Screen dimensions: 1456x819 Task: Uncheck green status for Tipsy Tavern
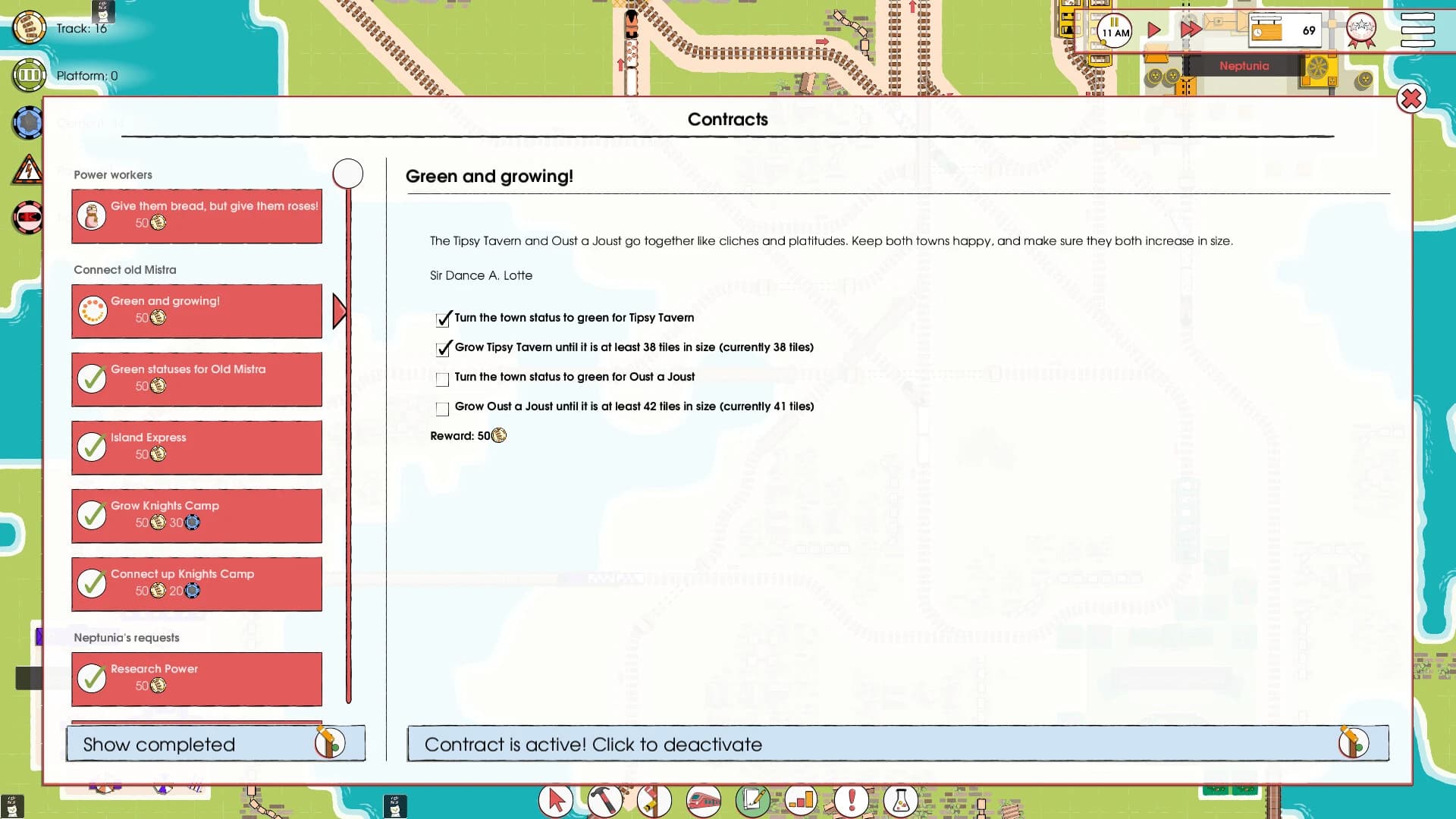[x=442, y=320]
